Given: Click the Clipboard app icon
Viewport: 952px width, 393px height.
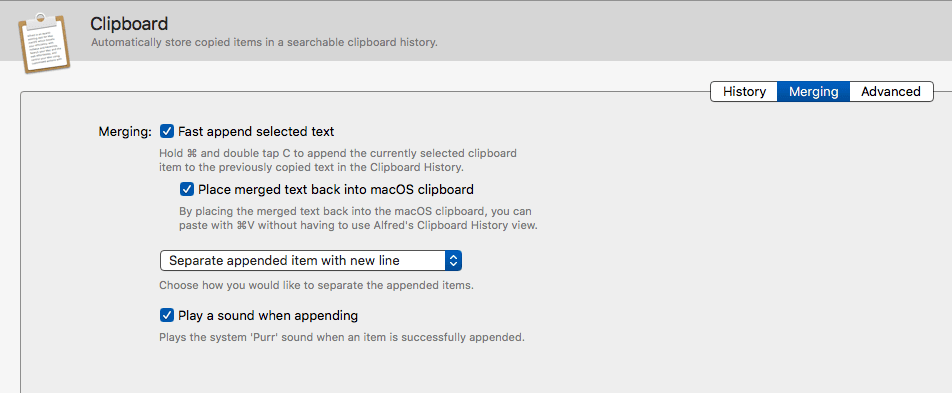Looking at the screenshot, I should (44, 41).
